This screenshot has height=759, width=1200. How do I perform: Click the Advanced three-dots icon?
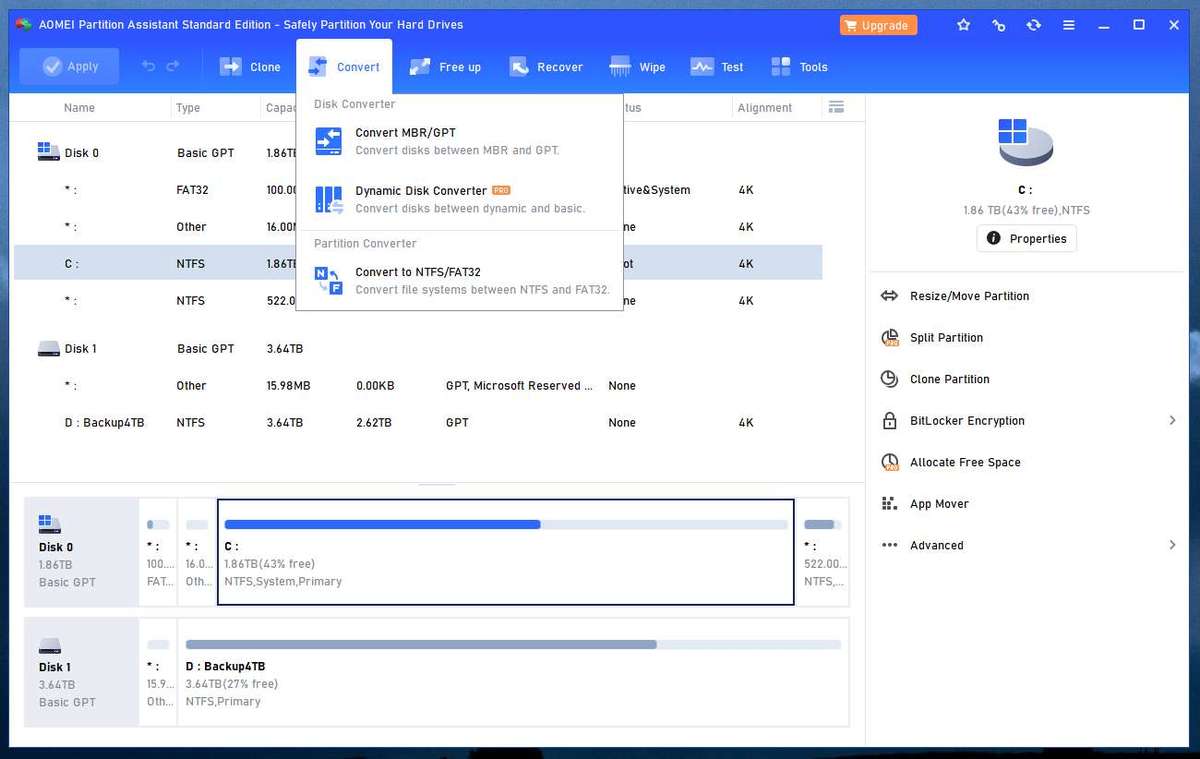889,545
